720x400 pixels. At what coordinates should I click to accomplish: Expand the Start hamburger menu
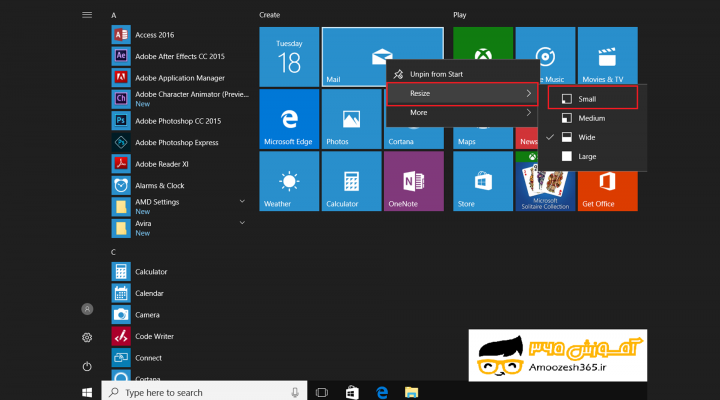(87, 15)
